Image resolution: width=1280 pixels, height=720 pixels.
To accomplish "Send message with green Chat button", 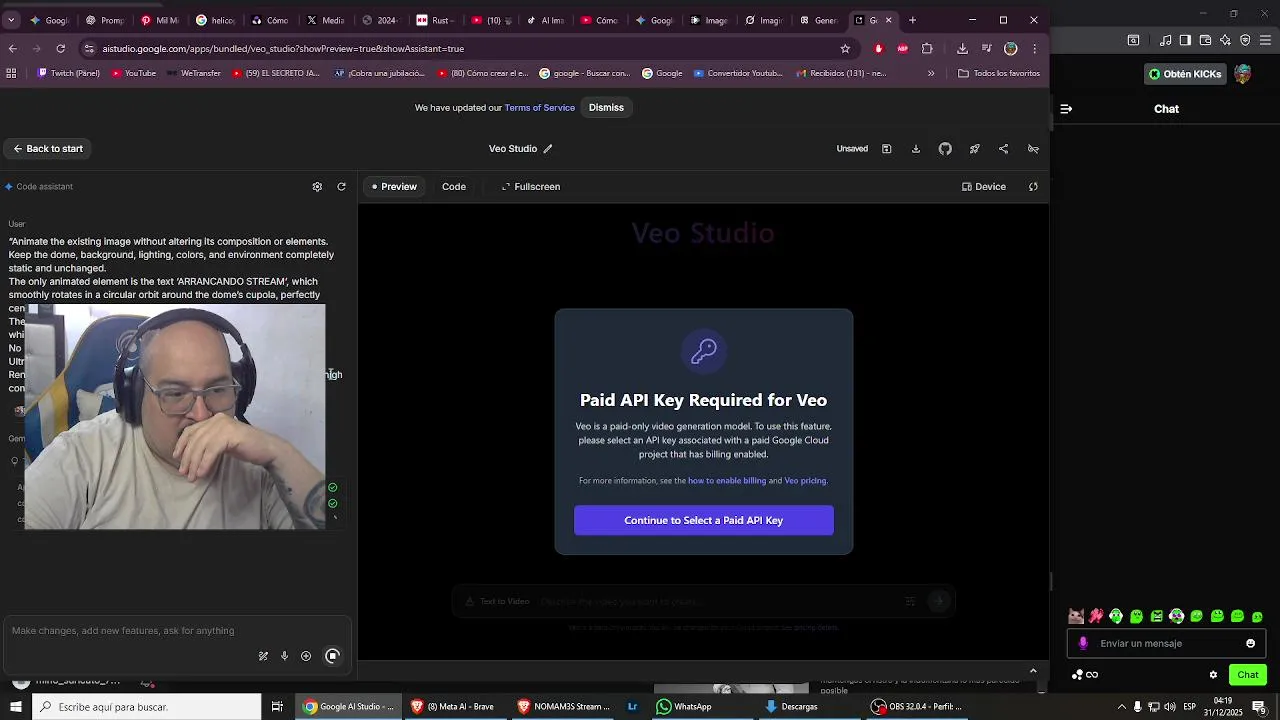I will point(1247,675).
